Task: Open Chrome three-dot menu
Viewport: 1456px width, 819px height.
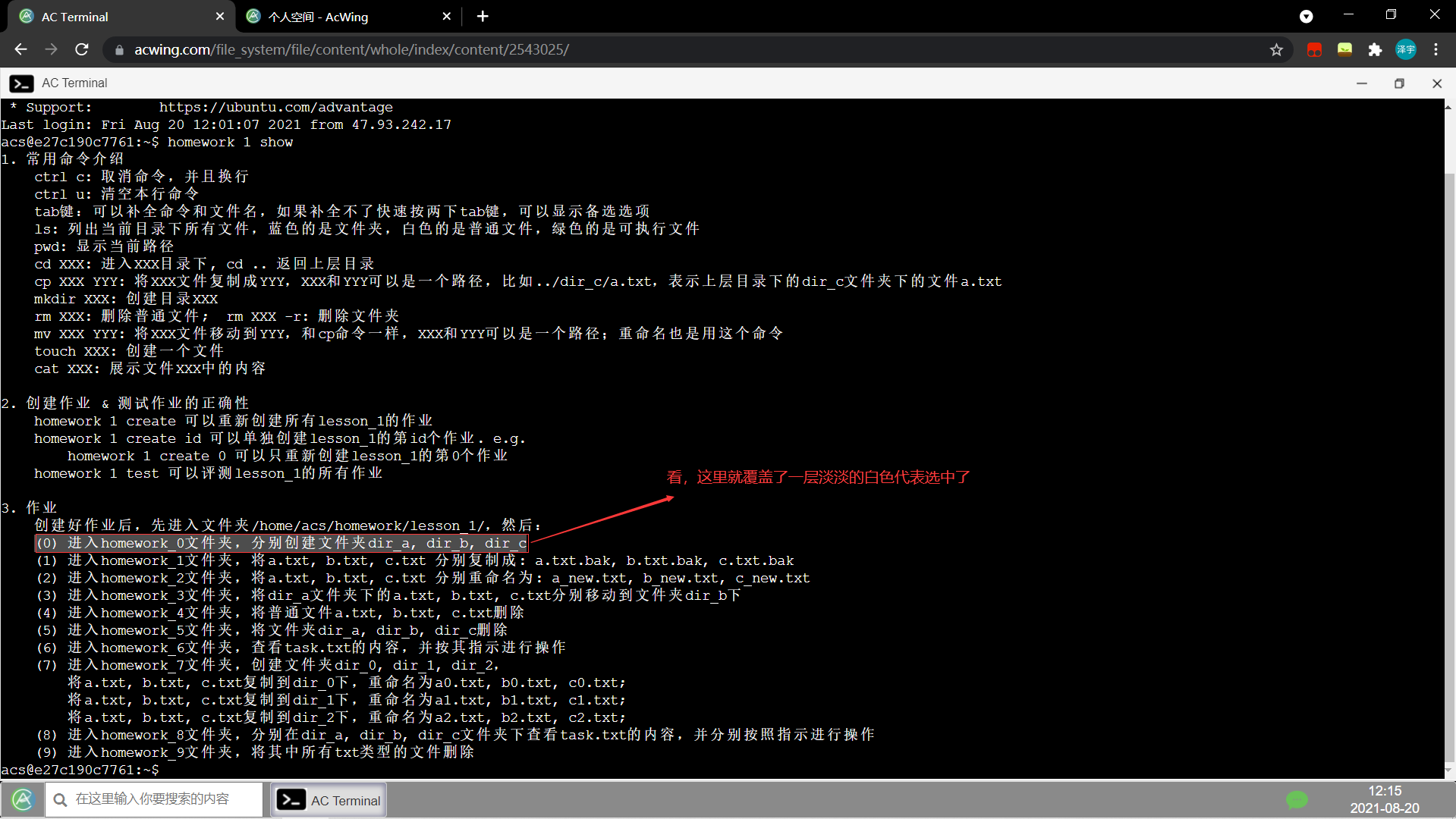Action: point(1436,49)
